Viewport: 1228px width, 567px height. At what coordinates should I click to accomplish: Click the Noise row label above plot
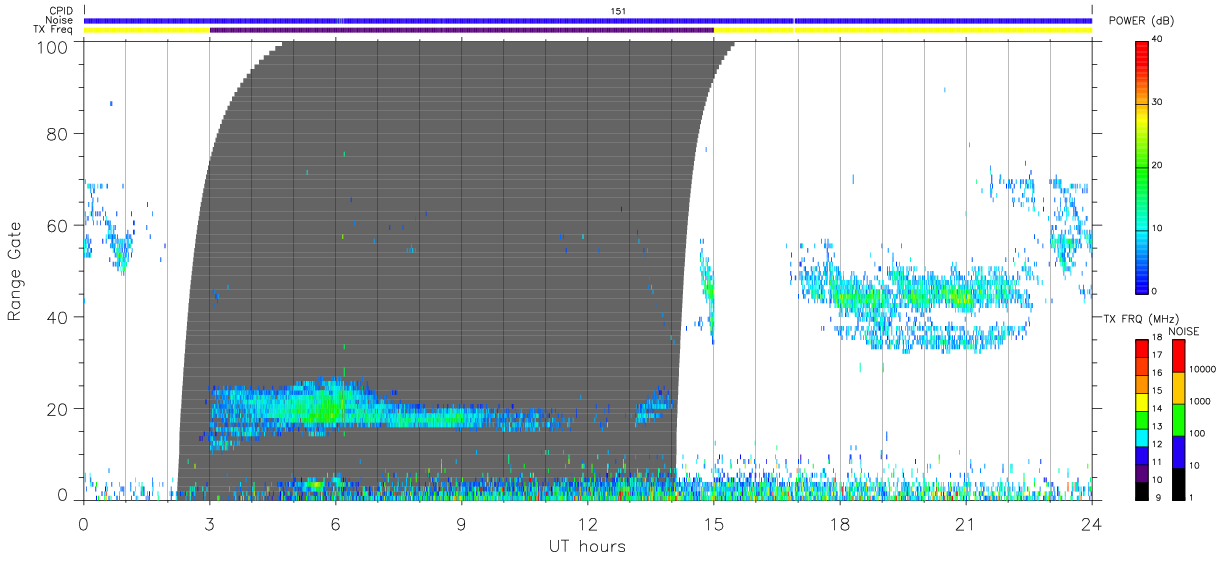pos(60,20)
